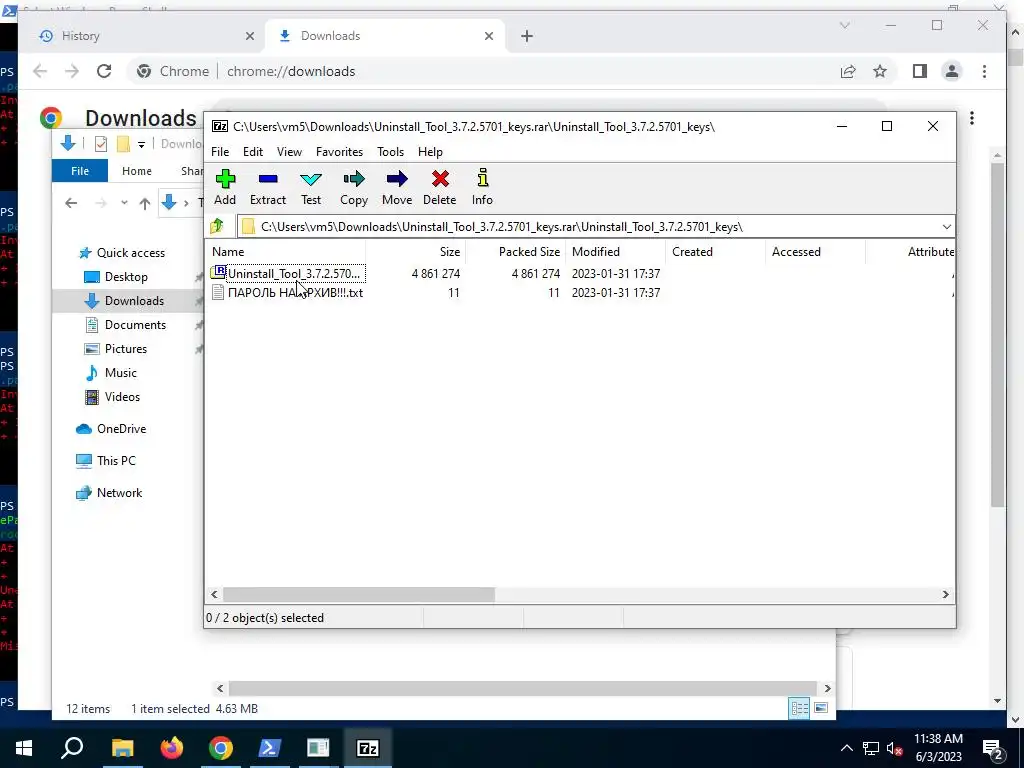
Task: Sort by the Modified column header
Action: click(x=616, y=251)
